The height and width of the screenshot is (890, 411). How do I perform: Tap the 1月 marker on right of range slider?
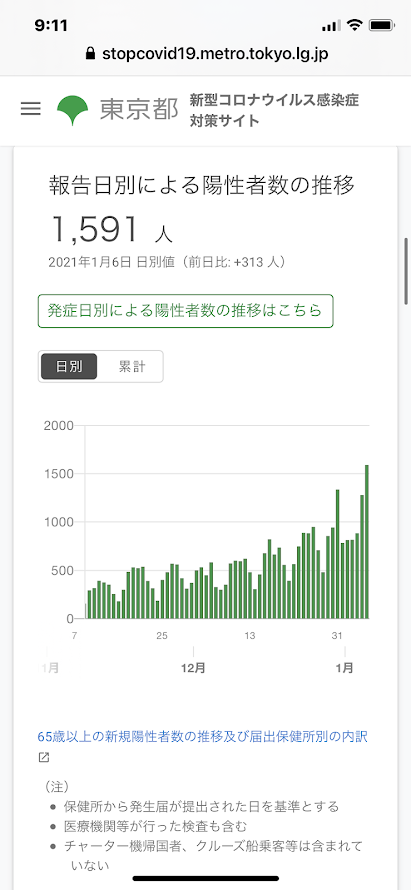(x=344, y=668)
